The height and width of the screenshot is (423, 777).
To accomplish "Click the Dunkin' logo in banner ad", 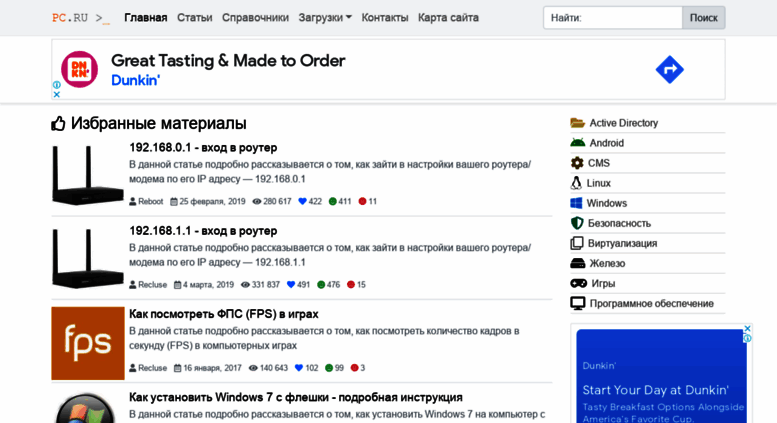I will 79,69.
